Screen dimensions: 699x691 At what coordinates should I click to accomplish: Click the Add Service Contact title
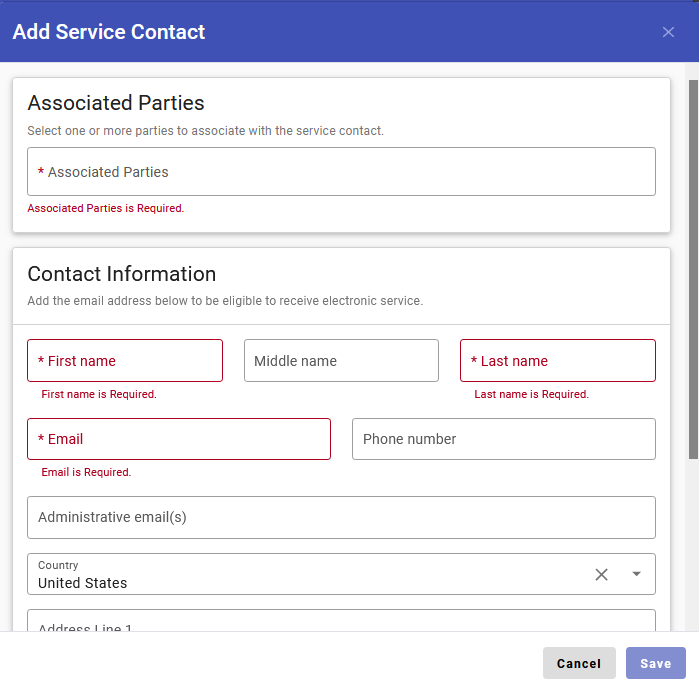tap(109, 32)
